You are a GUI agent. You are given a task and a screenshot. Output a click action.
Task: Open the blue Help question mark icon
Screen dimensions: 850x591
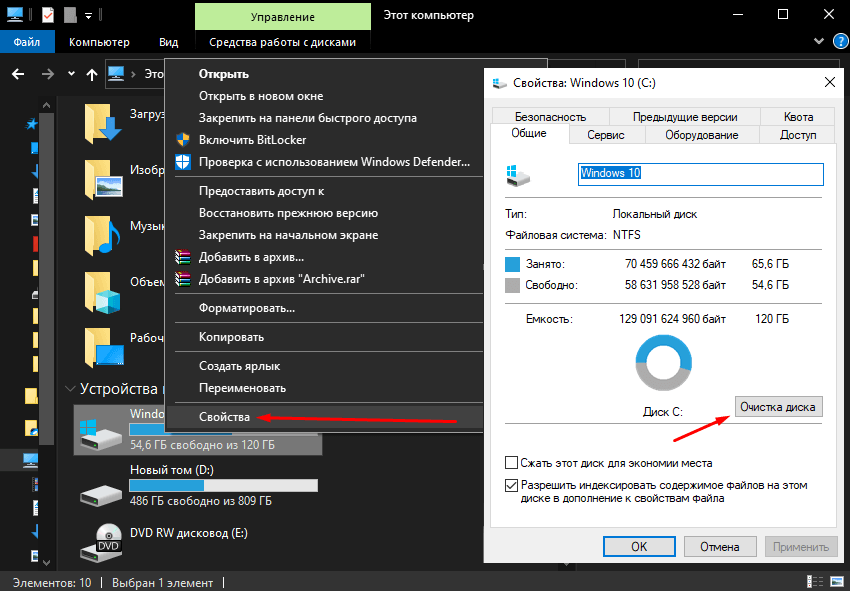click(x=841, y=41)
